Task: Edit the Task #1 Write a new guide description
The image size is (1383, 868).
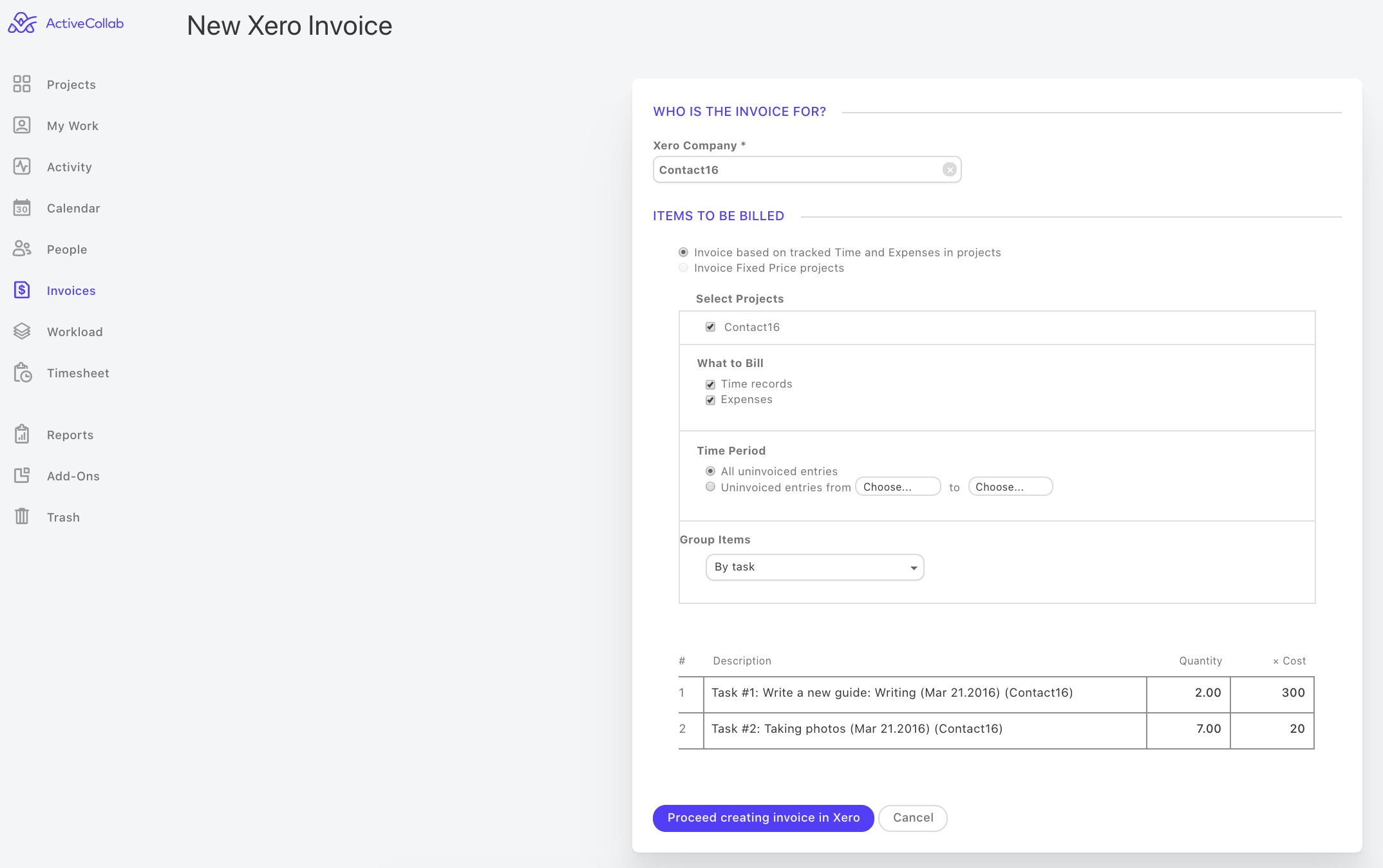Action: (x=925, y=693)
